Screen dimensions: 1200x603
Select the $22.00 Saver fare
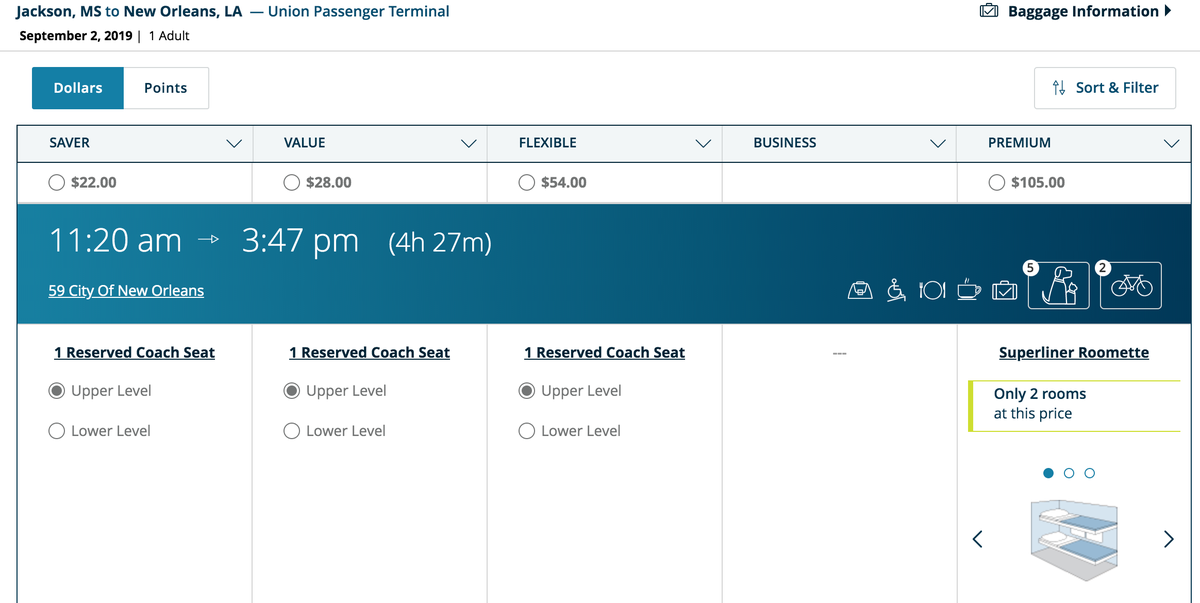tap(57, 182)
